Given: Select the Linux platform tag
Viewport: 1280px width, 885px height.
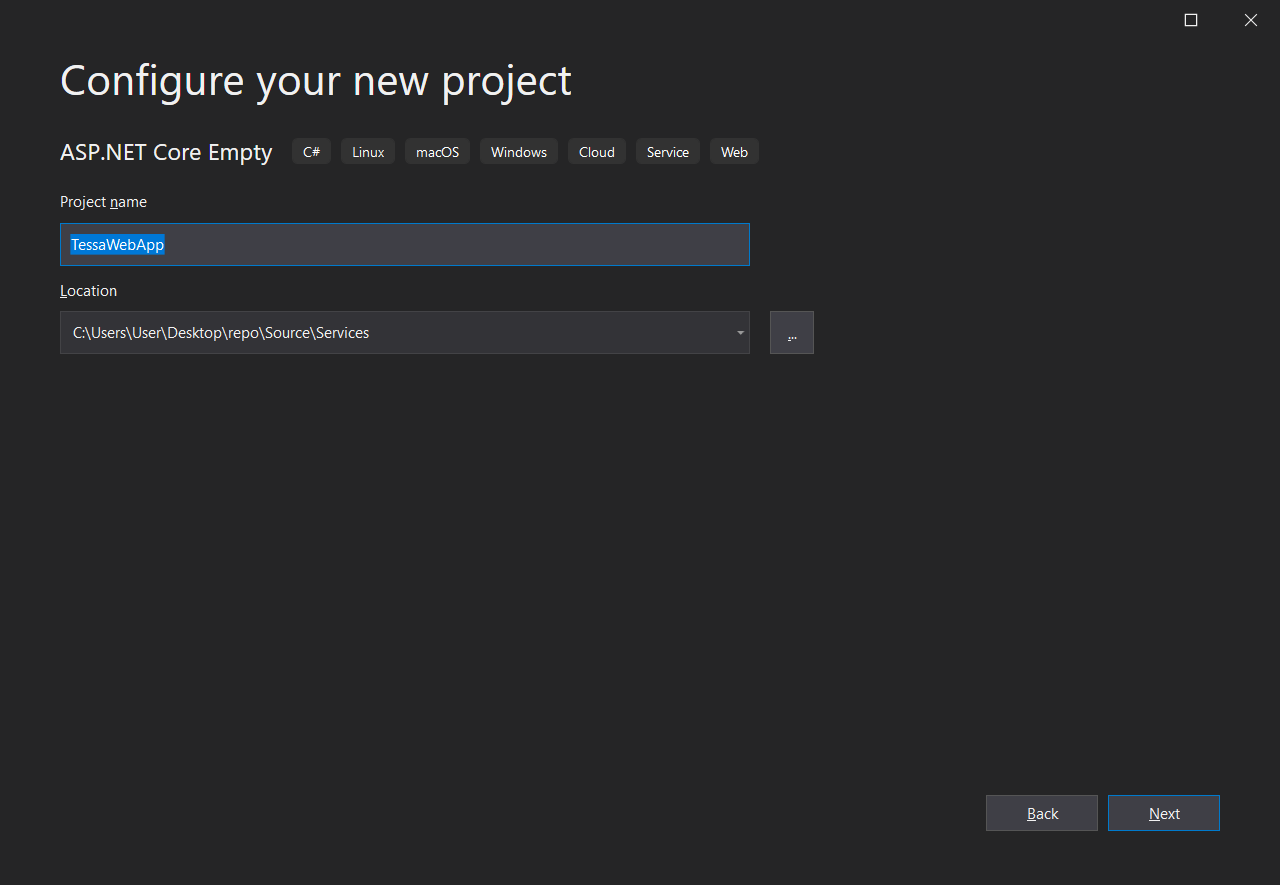Looking at the screenshot, I should (x=368, y=152).
